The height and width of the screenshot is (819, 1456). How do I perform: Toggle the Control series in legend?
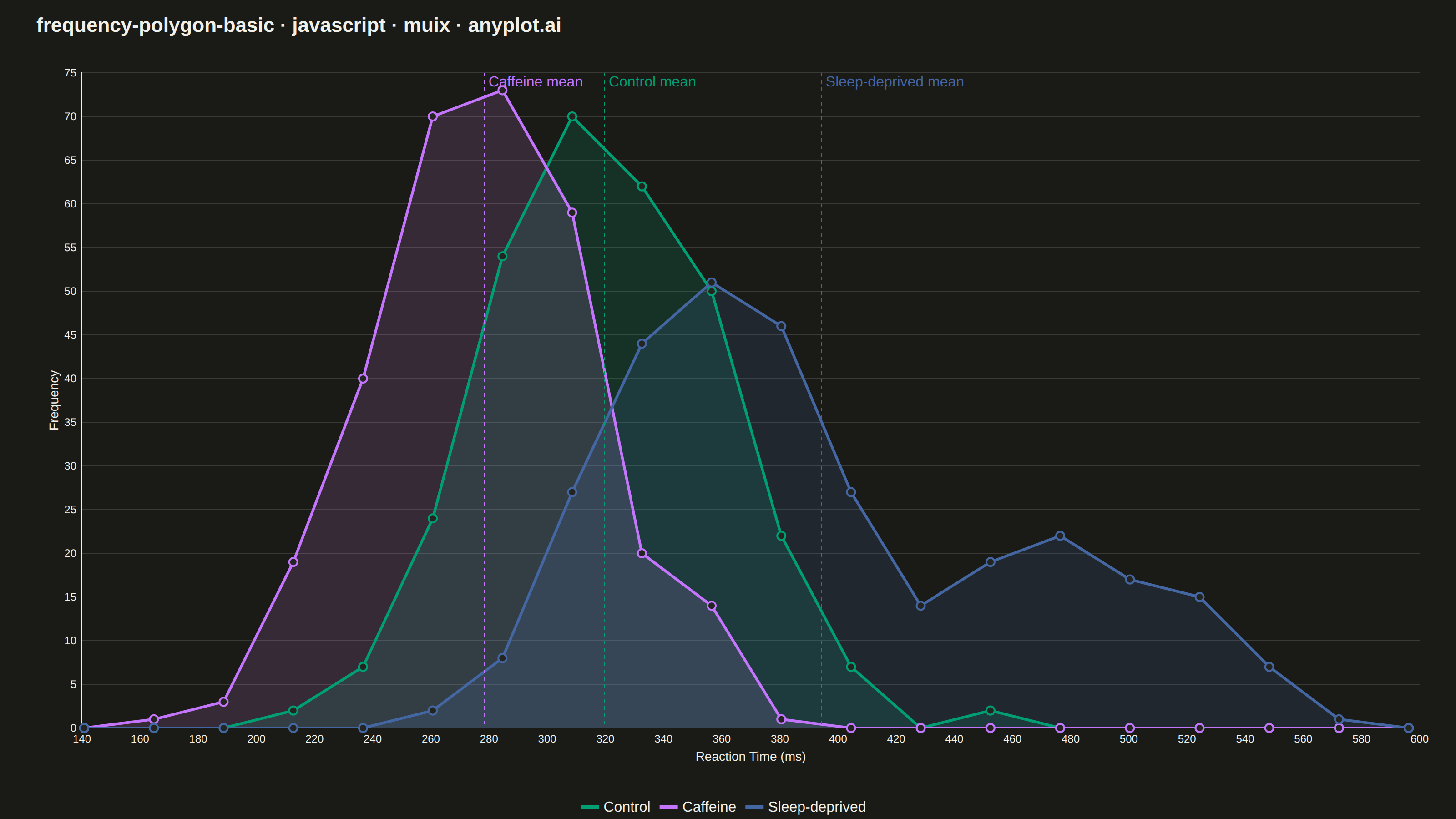pos(615,807)
